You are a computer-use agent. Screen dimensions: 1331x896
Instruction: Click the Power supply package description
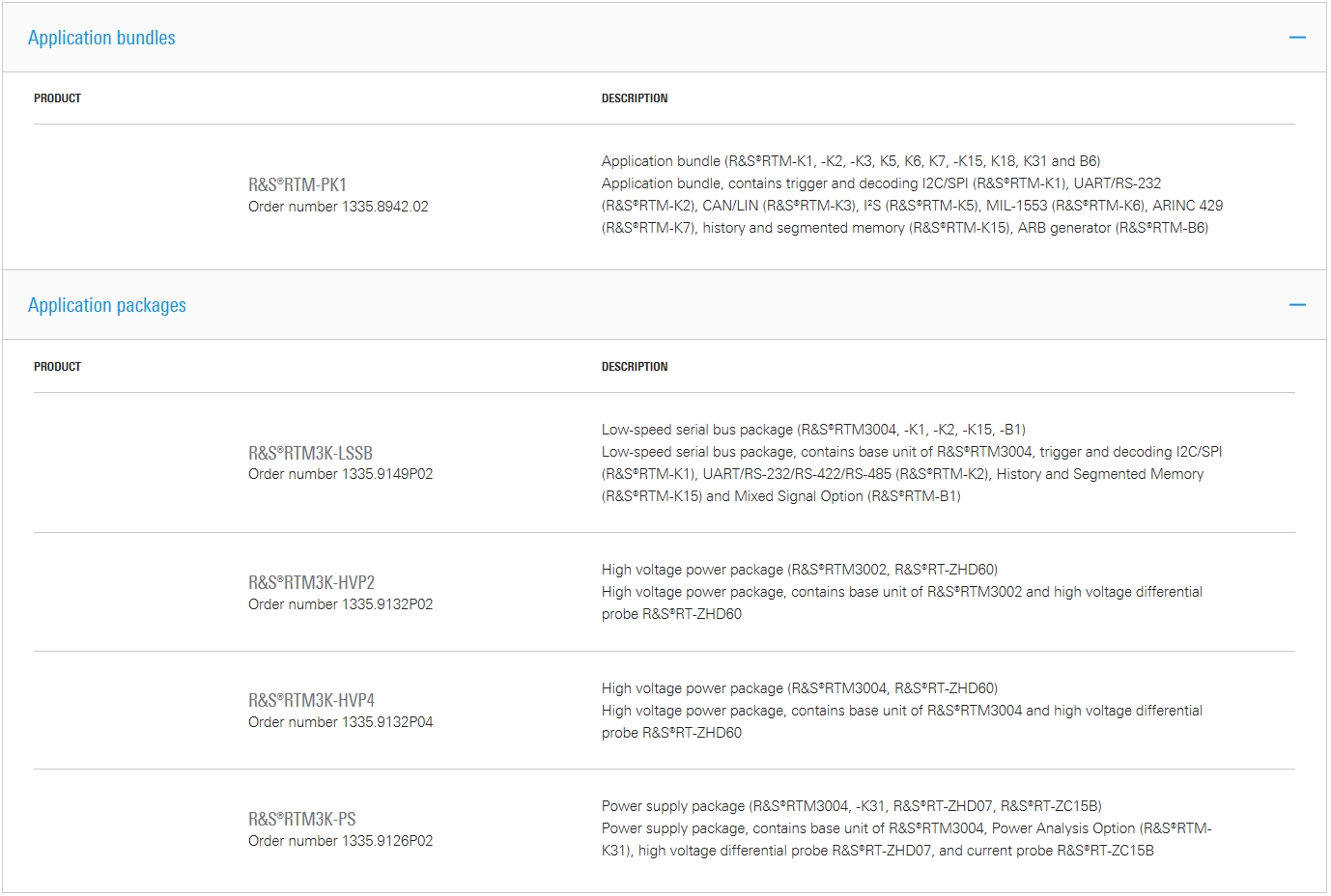coord(906,828)
